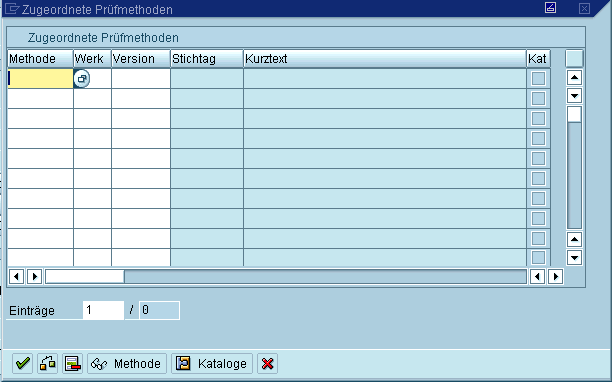
Task: Tick the Kat checkbox in third row
Action: (538, 118)
